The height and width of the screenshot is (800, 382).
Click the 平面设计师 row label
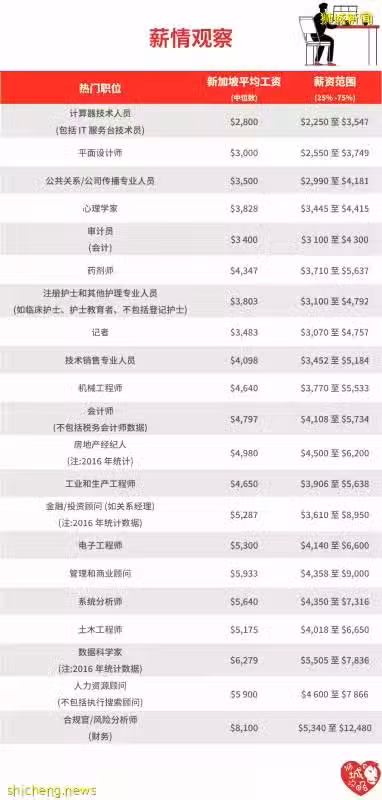(x=100, y=153)
